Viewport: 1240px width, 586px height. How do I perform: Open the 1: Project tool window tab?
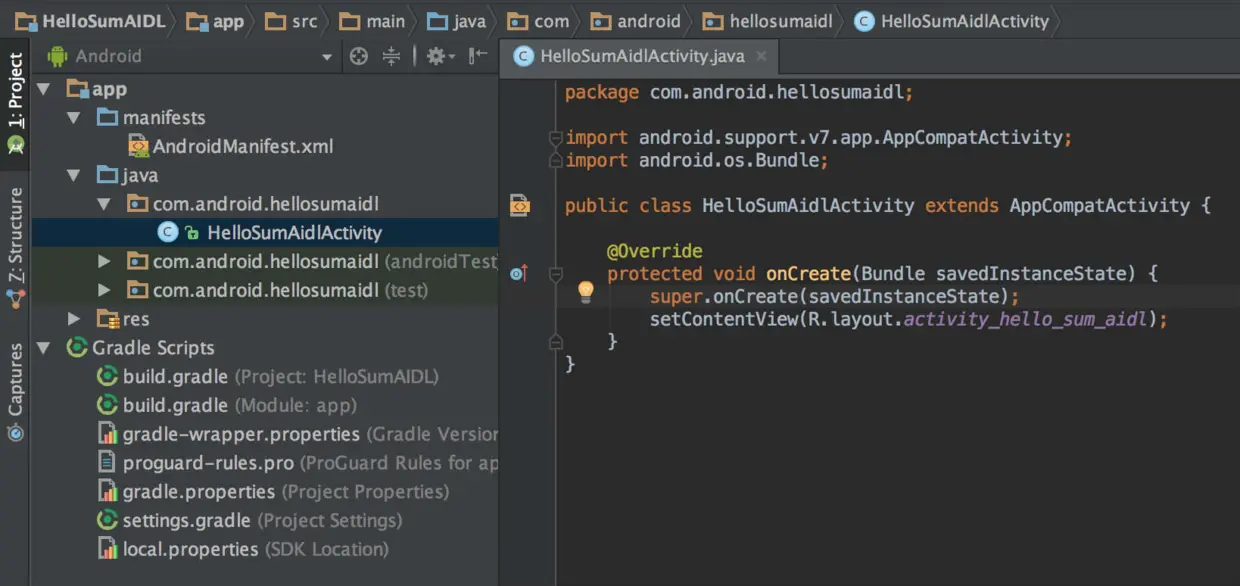[x=15, y=103]
